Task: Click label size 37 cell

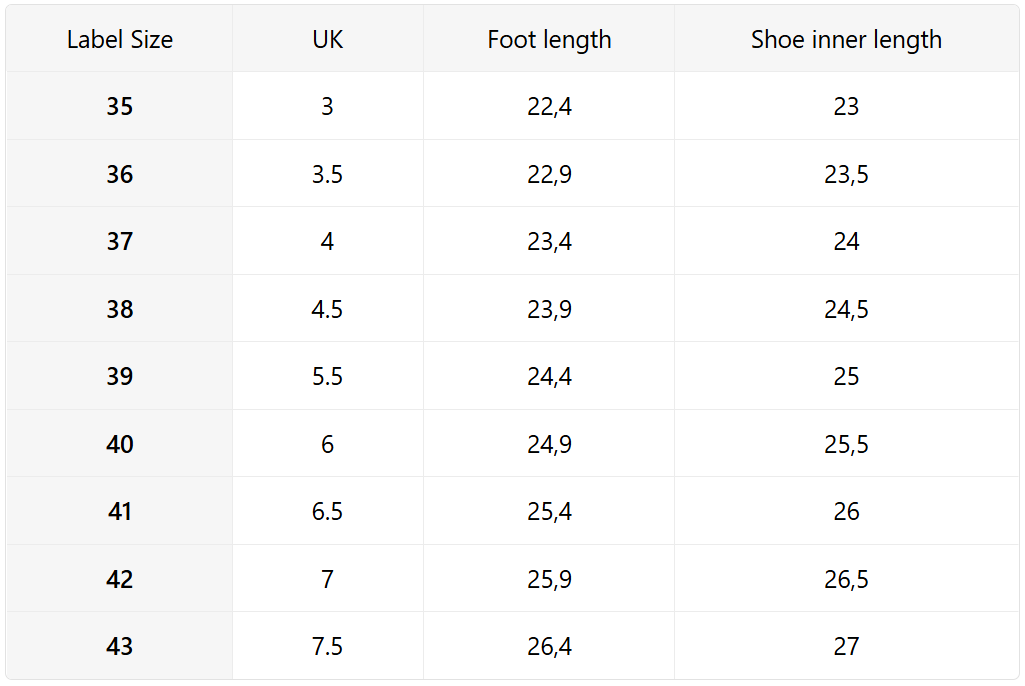Action: pyautogui.click(x=120, y=241)
